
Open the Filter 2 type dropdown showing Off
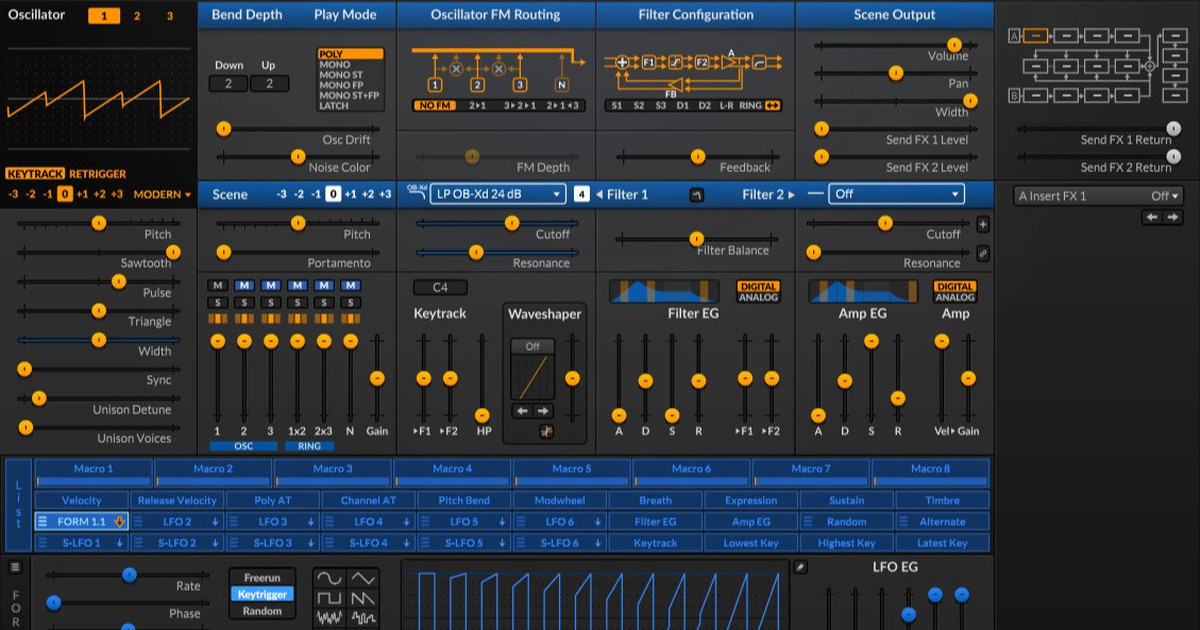pos(896,194)
